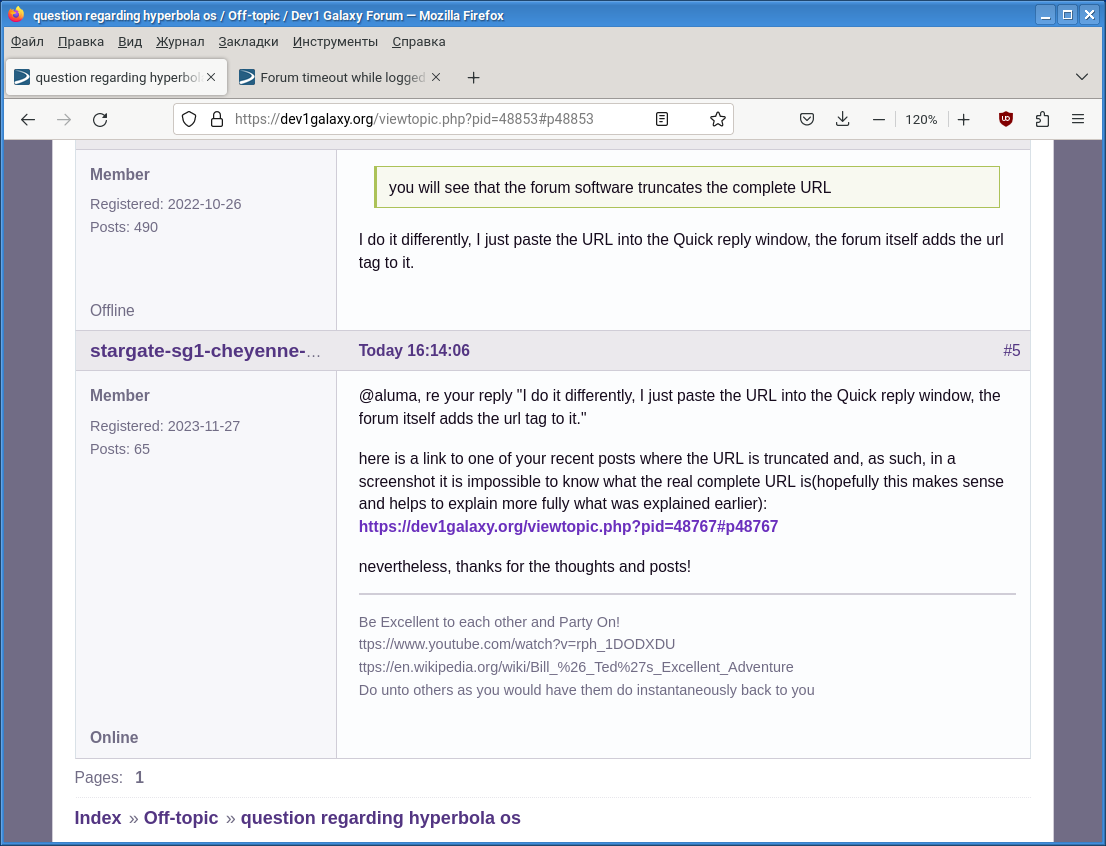Go back to the previous page
The width and height of the screenshot is (1106, 846).
point(28,119)
